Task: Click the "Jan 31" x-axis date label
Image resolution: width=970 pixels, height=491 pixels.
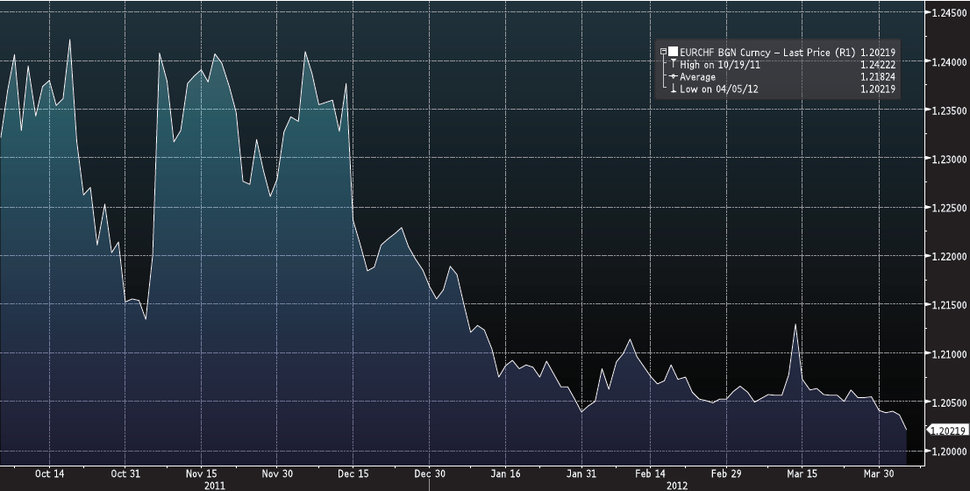Action: click(x=582, y=474)
